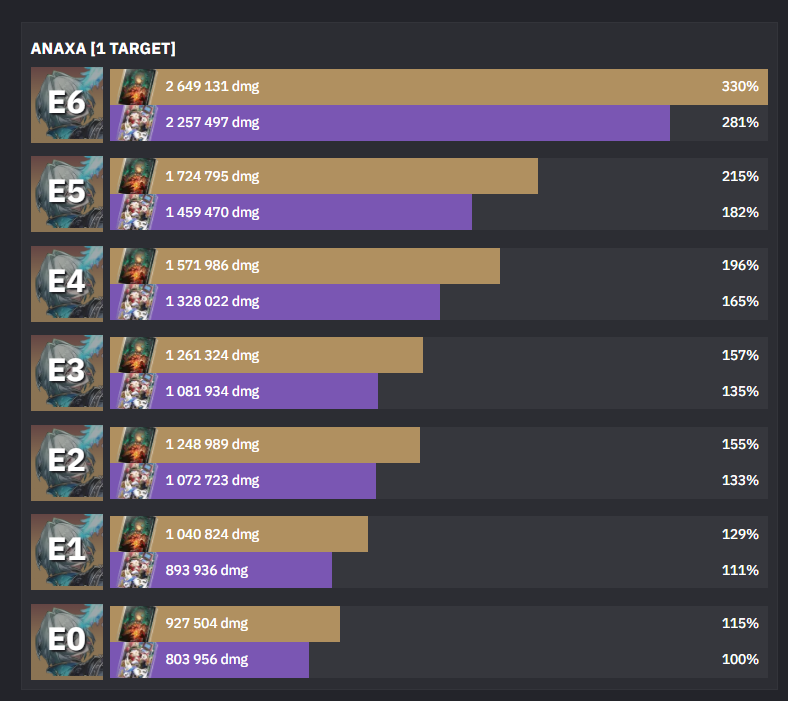This screenshot has height=701, width=788.
Task: Click the E2 Anaxa character portrait
Action: 67,463
